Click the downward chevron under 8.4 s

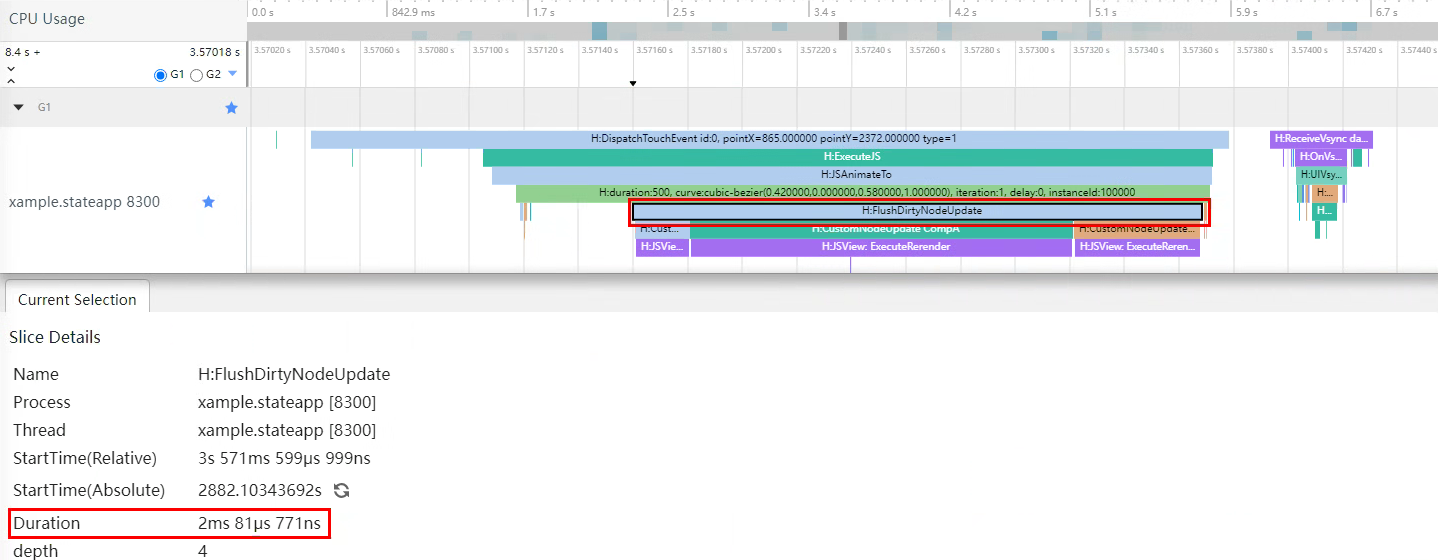pyautogui.click(x=10, y=69)
